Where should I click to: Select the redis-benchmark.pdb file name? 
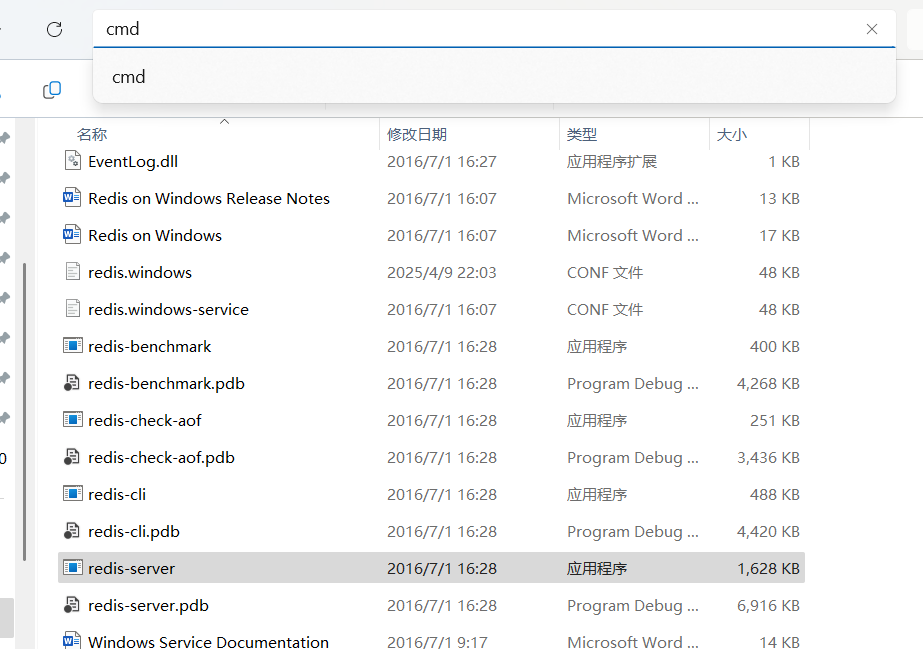click(167, 384)
